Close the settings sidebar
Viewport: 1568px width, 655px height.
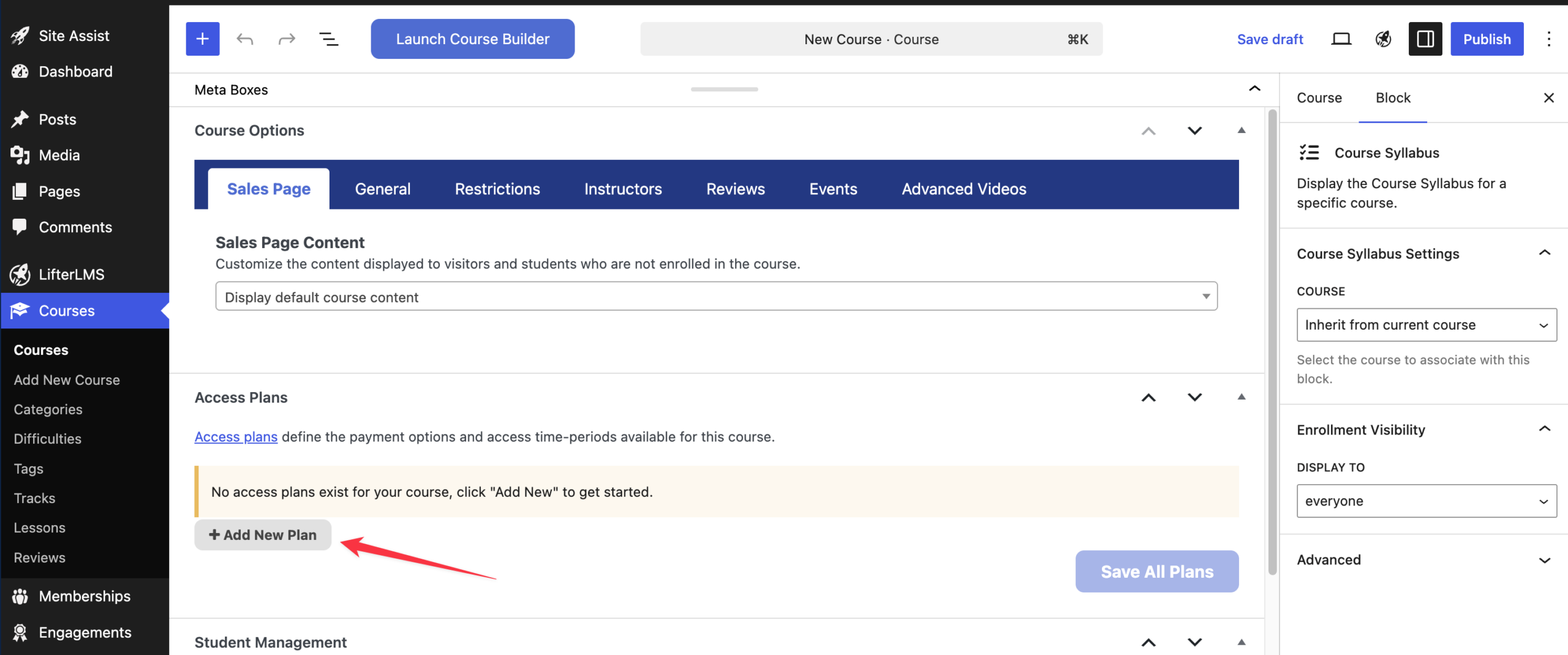[x=1549, y=98]
